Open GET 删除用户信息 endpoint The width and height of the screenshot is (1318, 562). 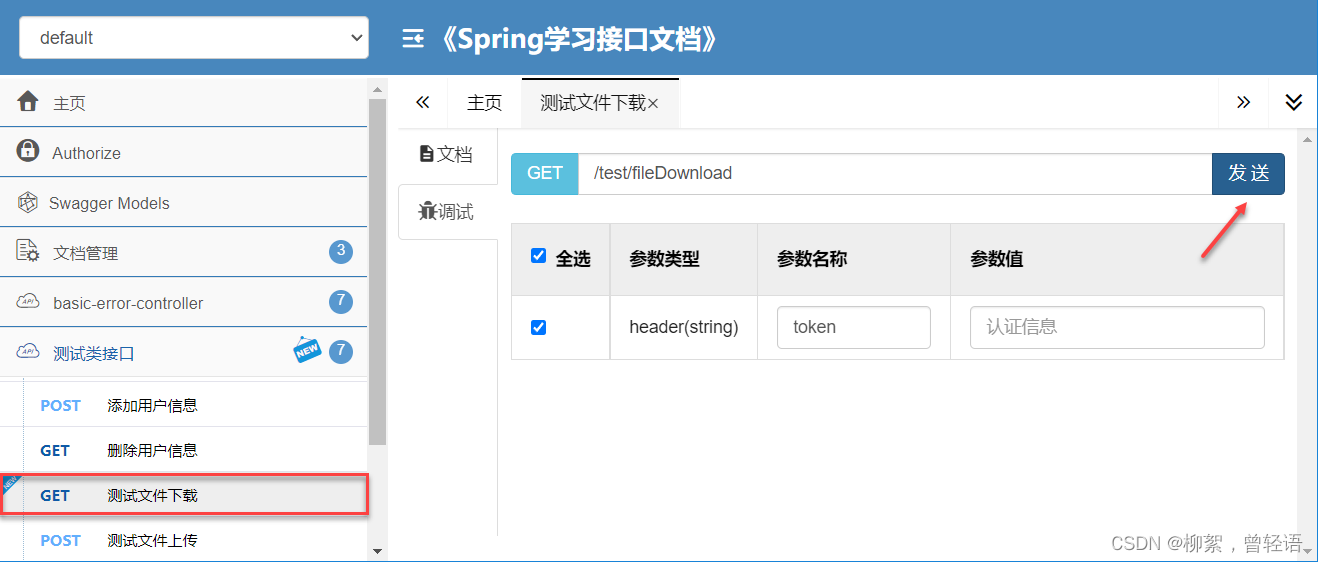[184, 450]
